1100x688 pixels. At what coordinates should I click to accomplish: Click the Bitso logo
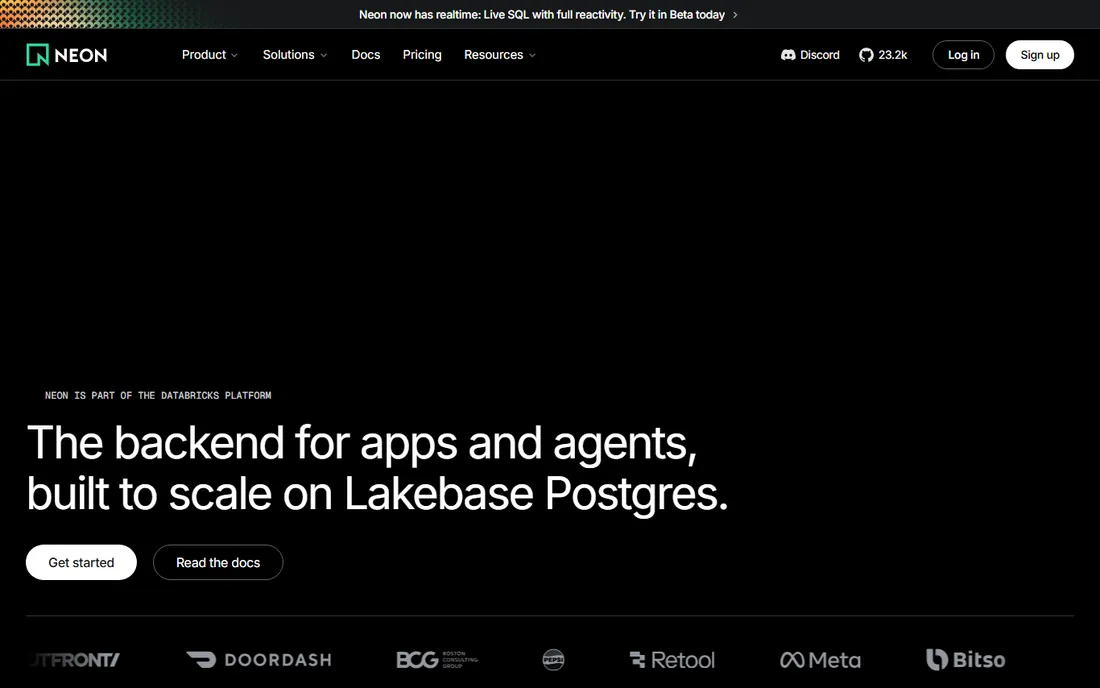point(965,659)
